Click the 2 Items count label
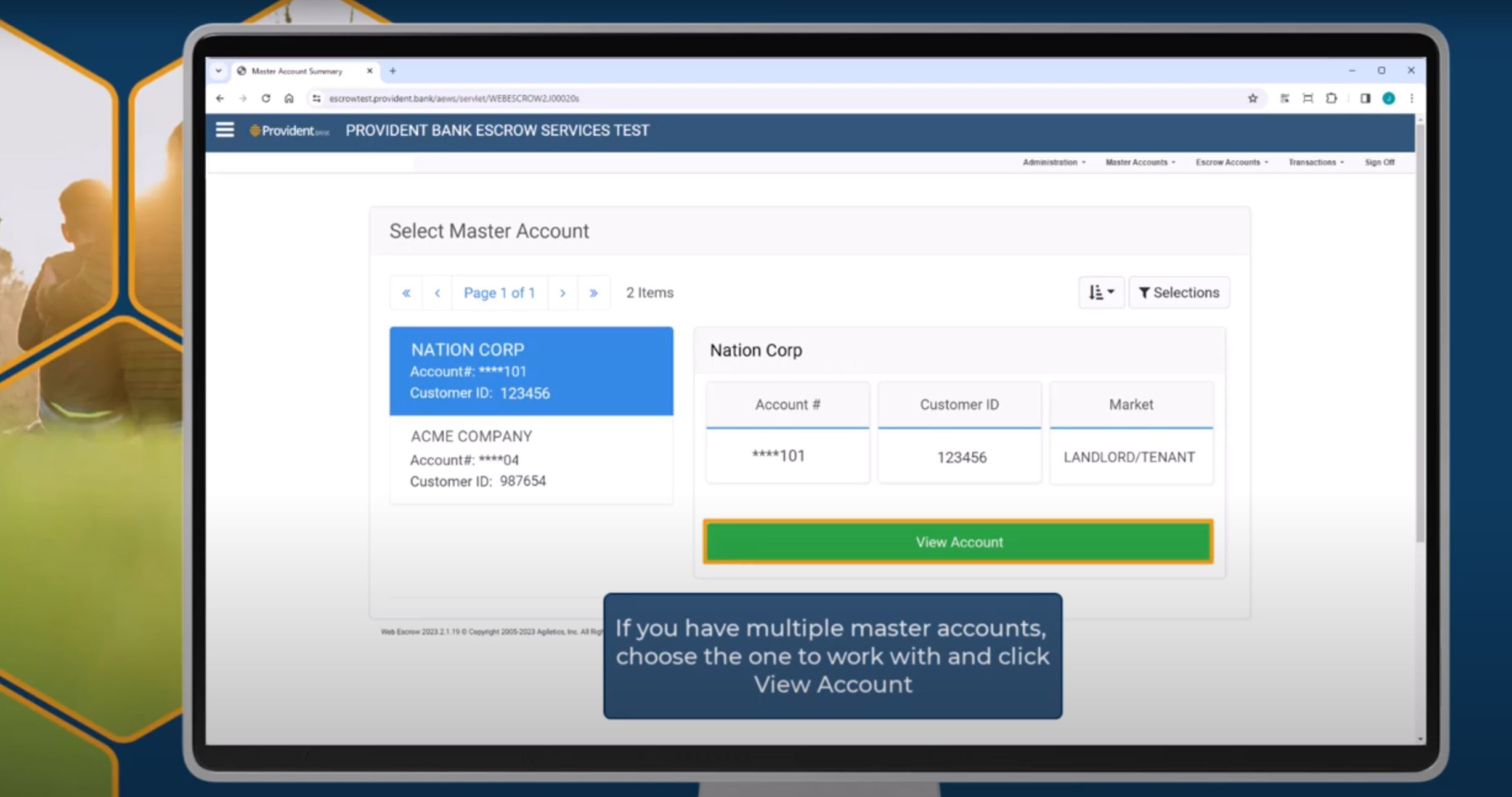This screenshot has height=797, width=1512. (650, 293)
